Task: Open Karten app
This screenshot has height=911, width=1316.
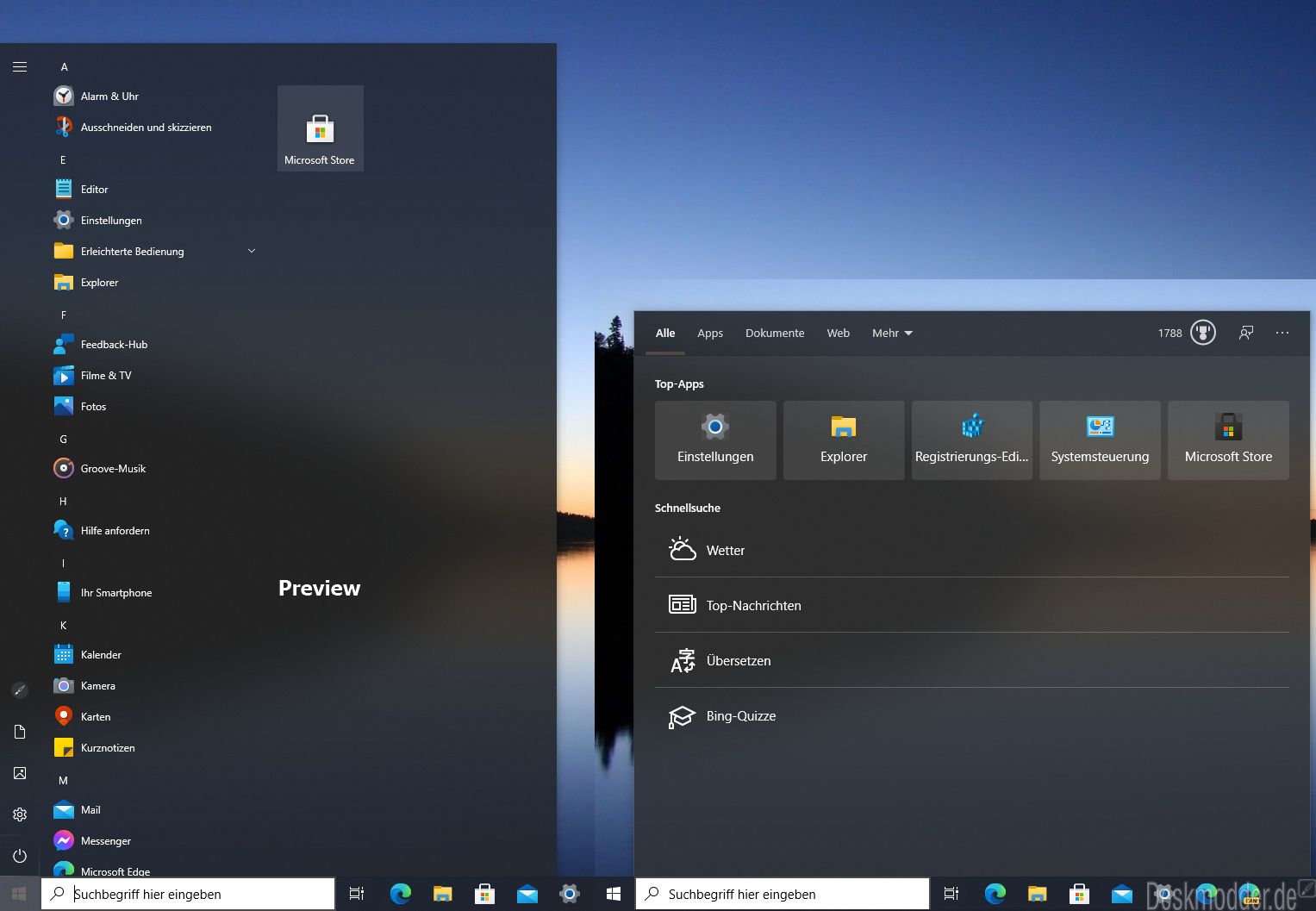Action: [x=155, y=717]
